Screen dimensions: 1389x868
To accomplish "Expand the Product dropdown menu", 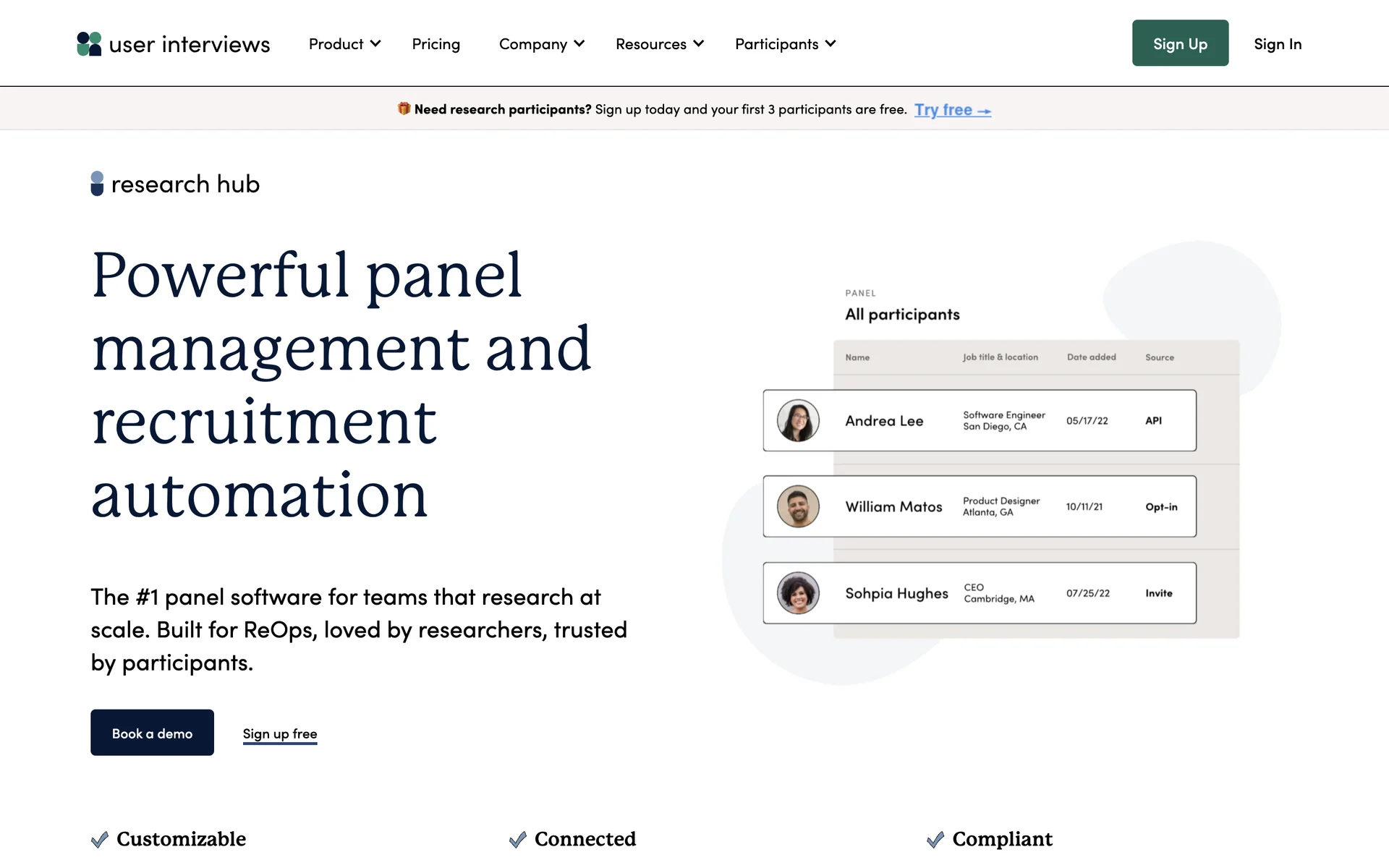I will tap(344, 44).
